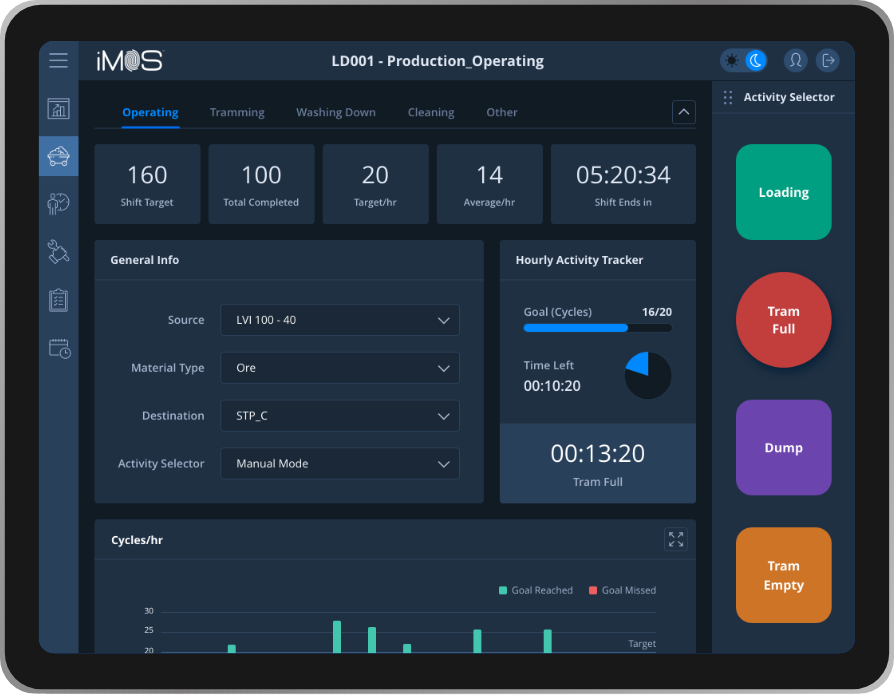Expand the Cycles/hr chart fullscreen
This screenshot has height=696, width=894.
(676, 540)
